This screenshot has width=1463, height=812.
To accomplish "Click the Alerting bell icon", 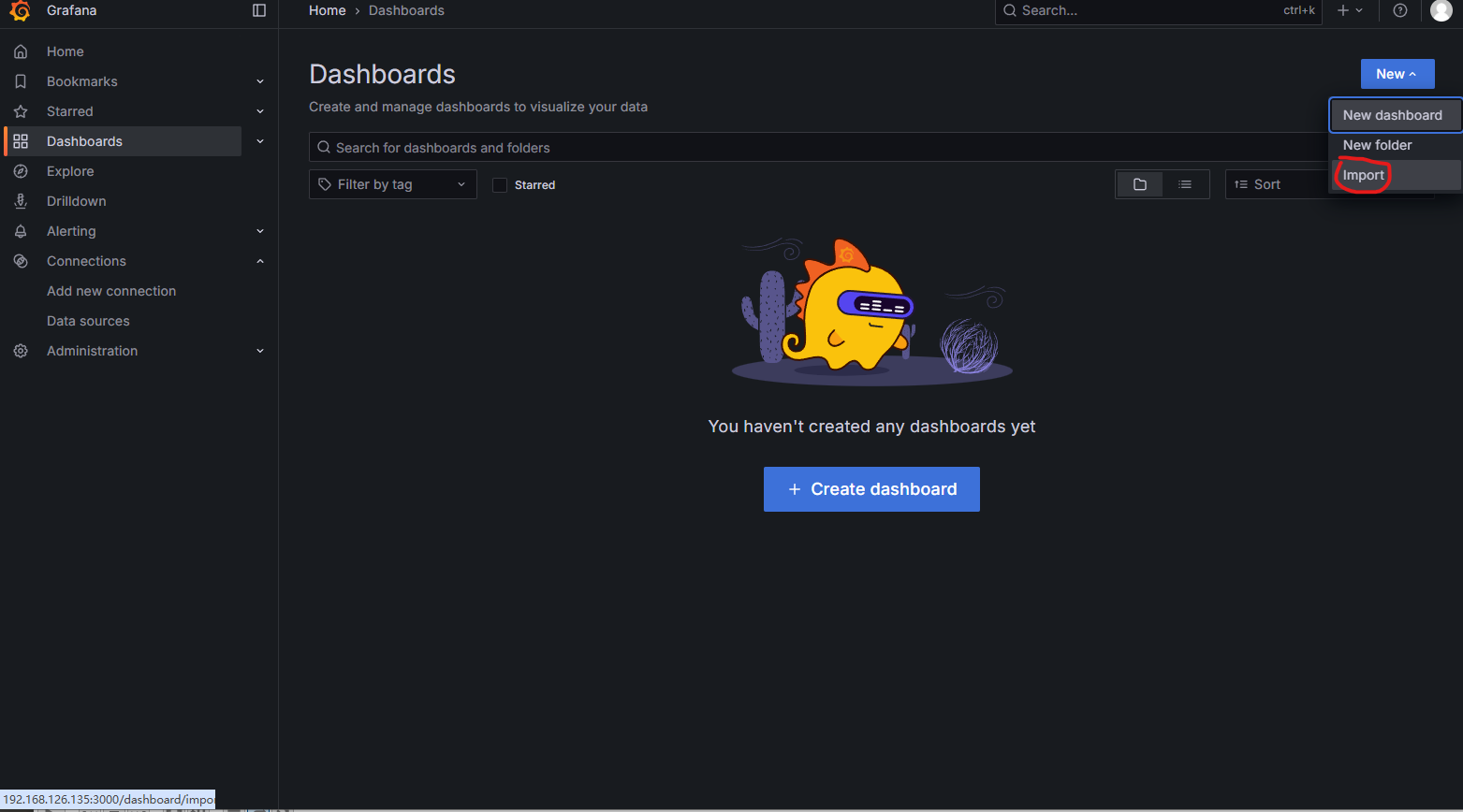I will (21, 231).
